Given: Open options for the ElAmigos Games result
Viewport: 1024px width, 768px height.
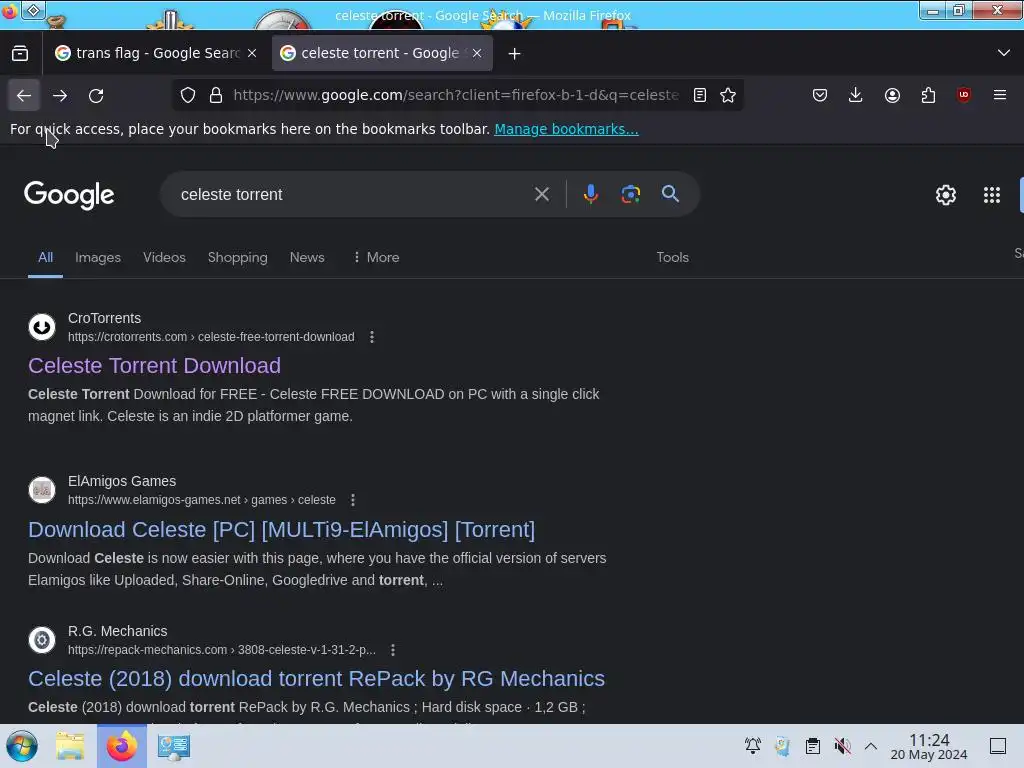Looking at the screenshot, I should click(x=353, y=500).
